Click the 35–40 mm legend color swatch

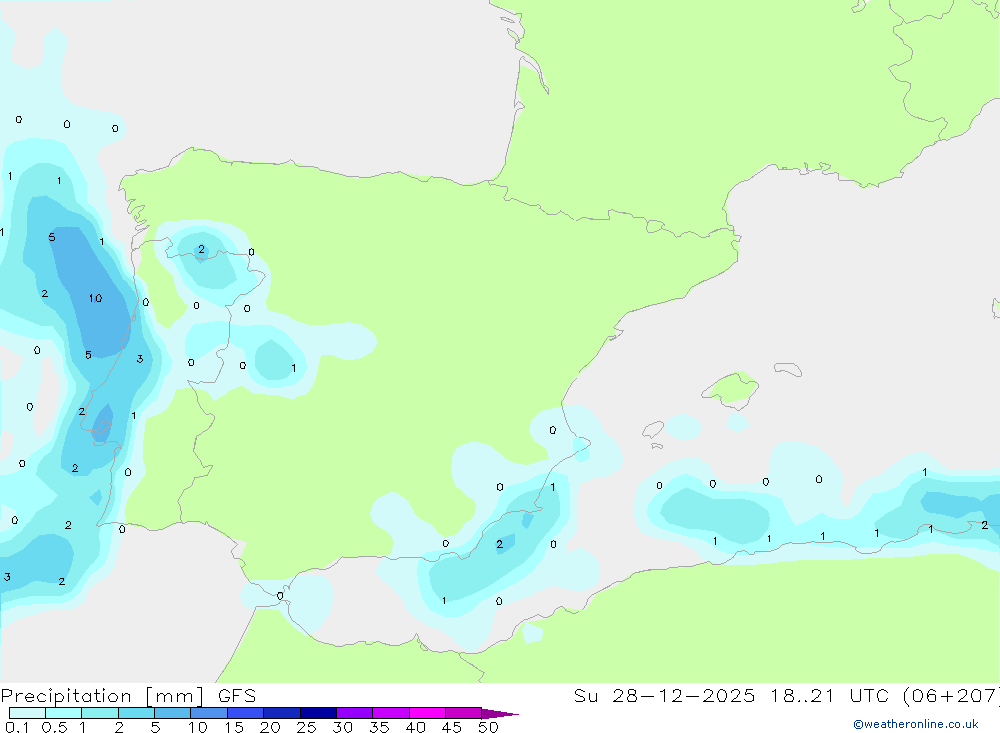pyautogui.click(x=390, y=713)
